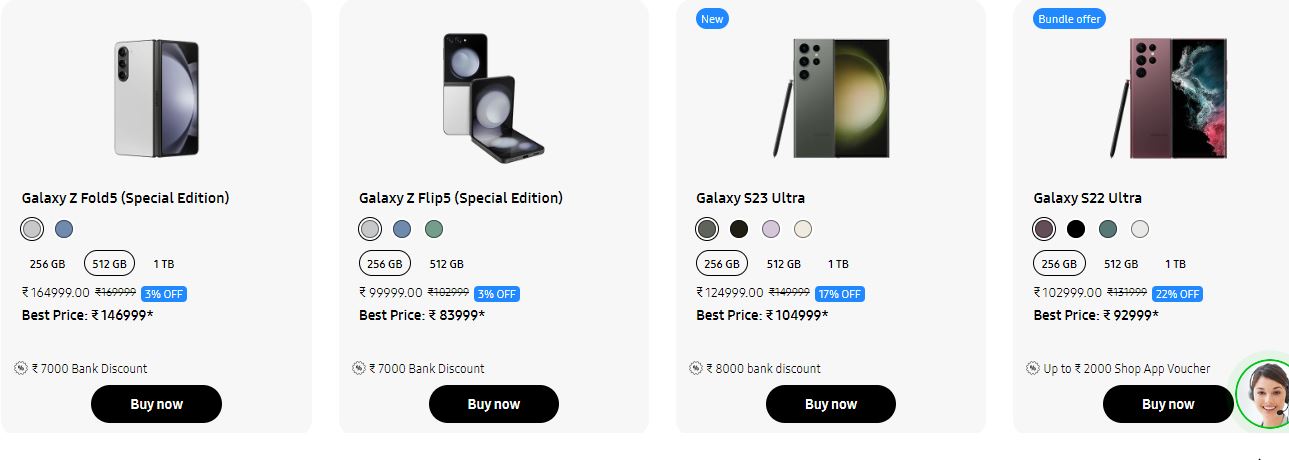This screenshot has height=460, width=1289.
Task: Click the voucher icon beside Shop App Voucher
Action: click(1033, 368)
